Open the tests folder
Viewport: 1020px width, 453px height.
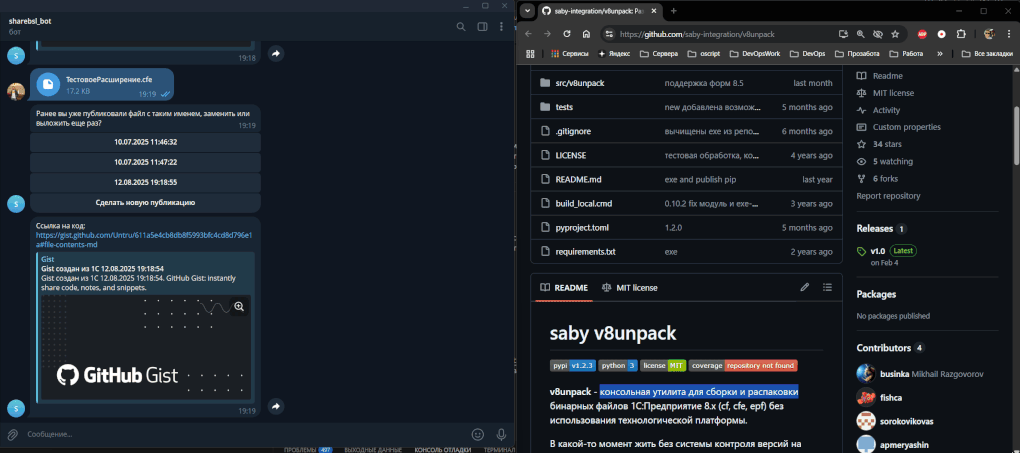[564, 107]
